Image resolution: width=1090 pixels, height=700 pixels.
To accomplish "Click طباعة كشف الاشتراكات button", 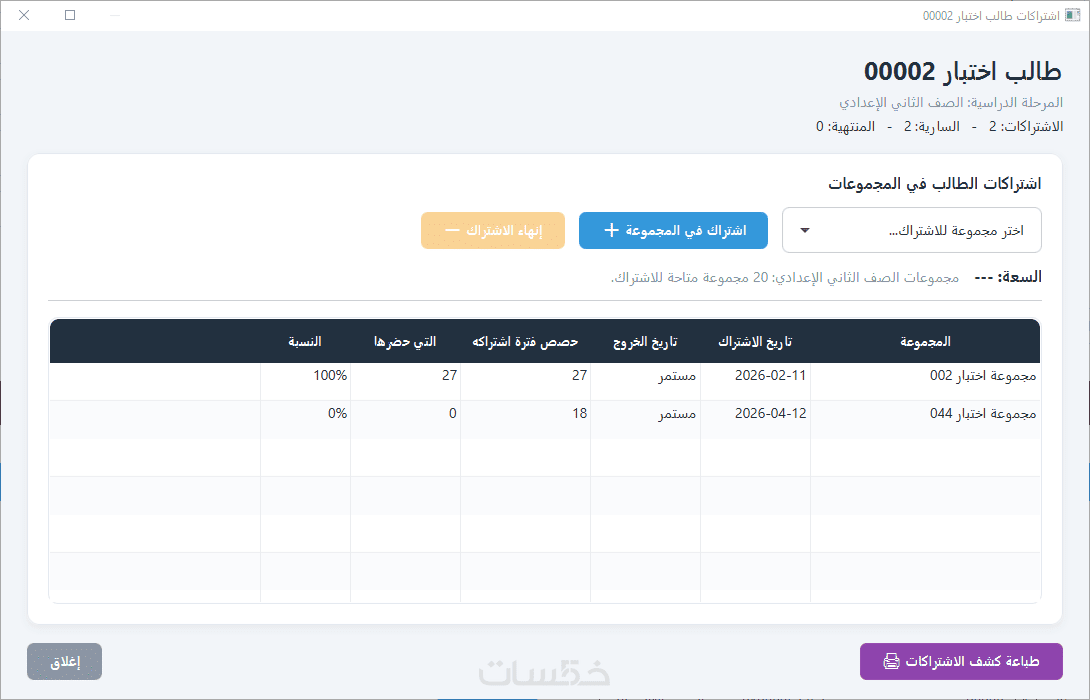I will coord(961,661).
